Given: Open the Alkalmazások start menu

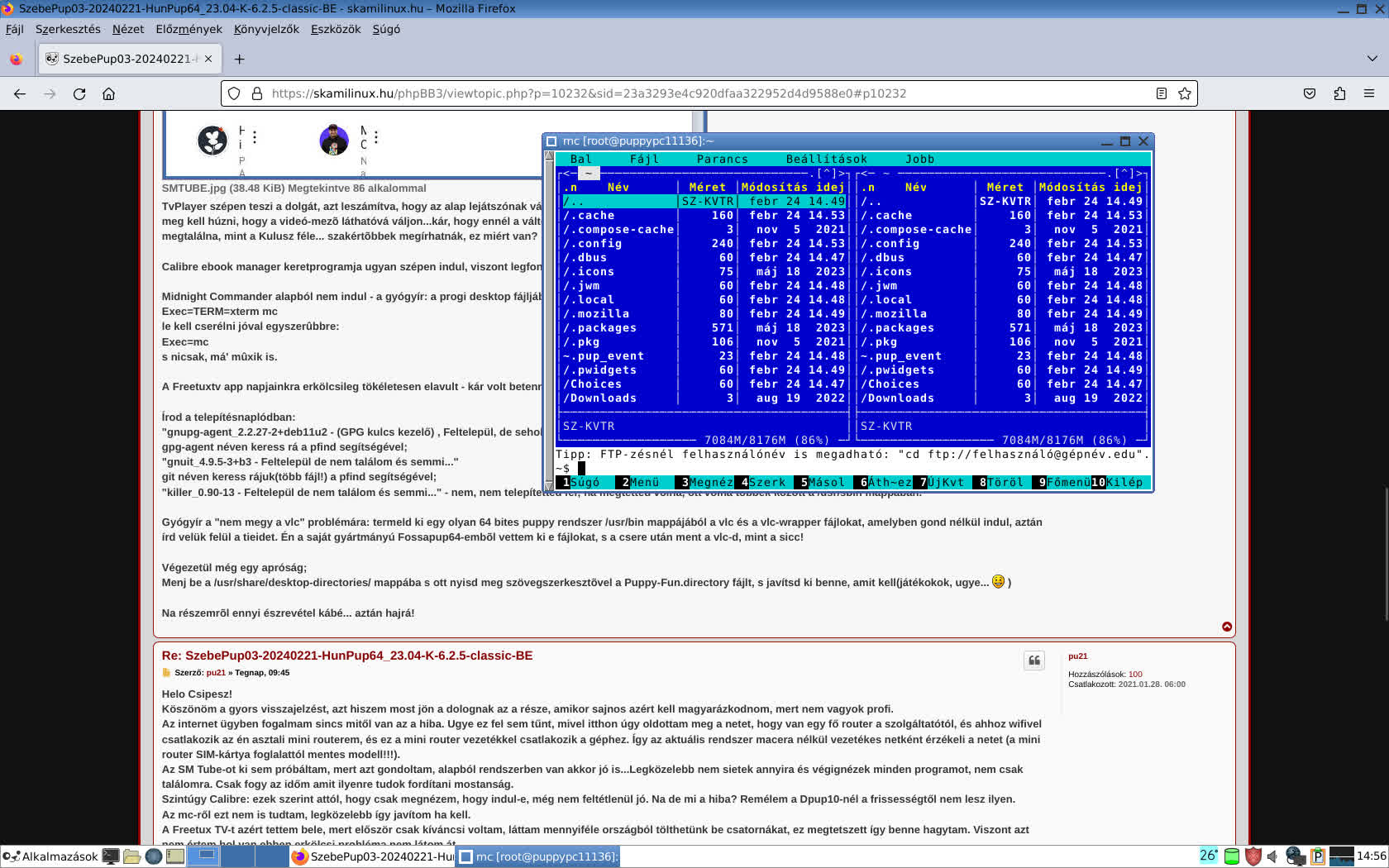Looking at the screenshot, I should click(50, 856).
